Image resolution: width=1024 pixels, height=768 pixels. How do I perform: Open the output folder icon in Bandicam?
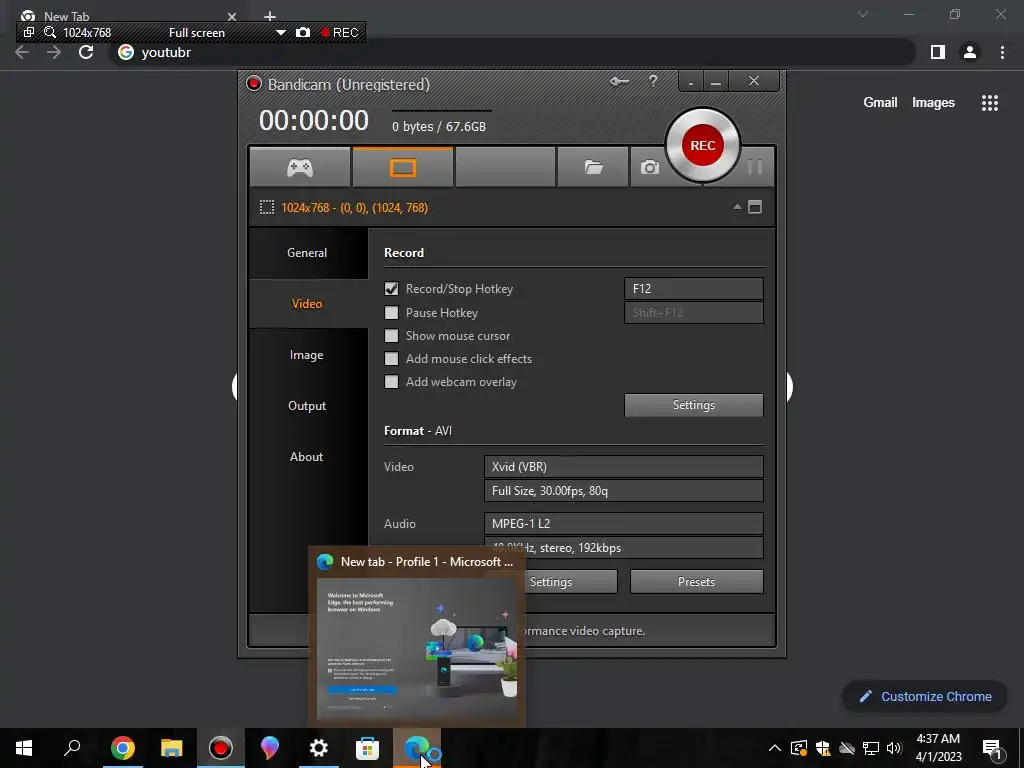(593, 168)
